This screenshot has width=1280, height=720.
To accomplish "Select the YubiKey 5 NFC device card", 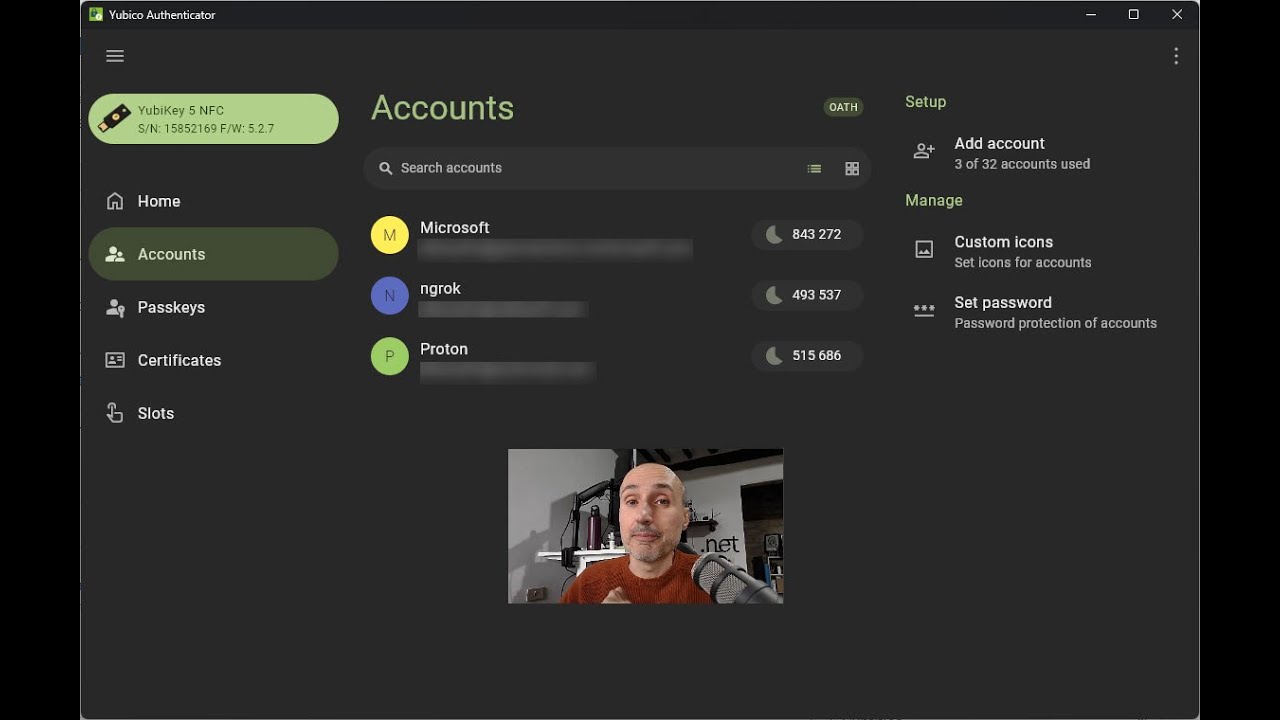I will [x=213, y=119].
